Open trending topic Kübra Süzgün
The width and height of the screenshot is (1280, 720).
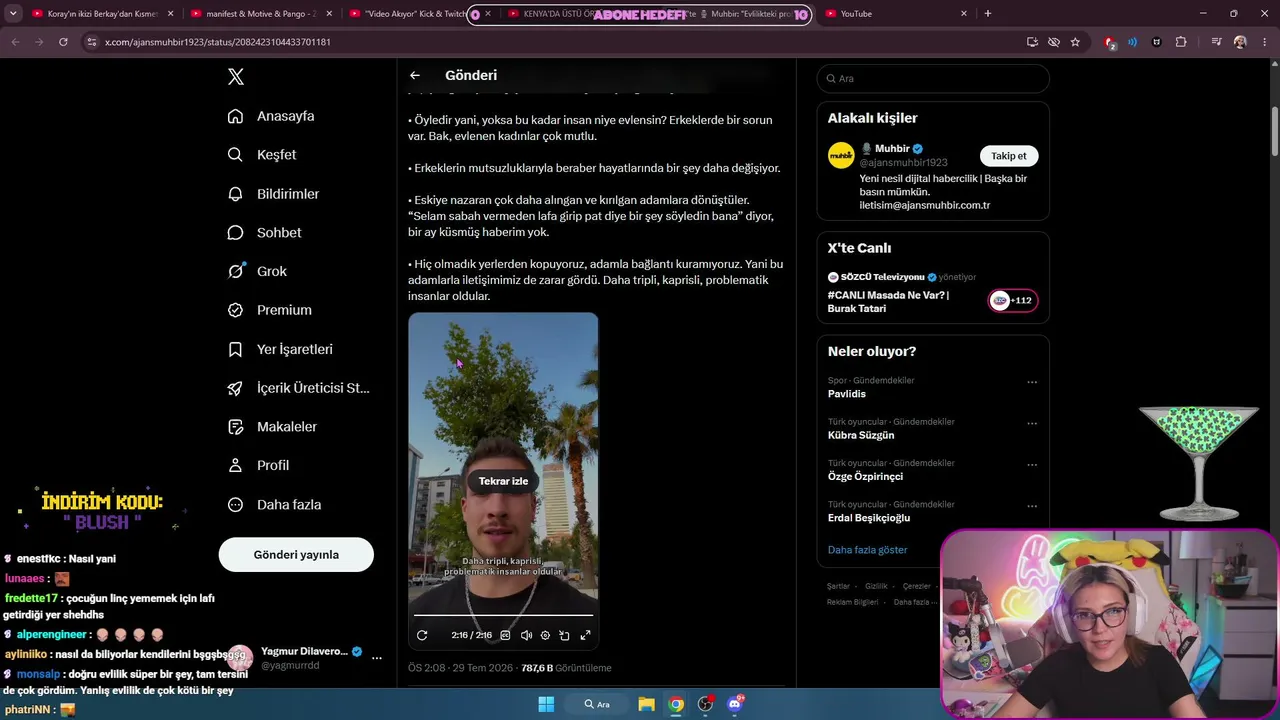pyautogui.click(x=861, y=435)
